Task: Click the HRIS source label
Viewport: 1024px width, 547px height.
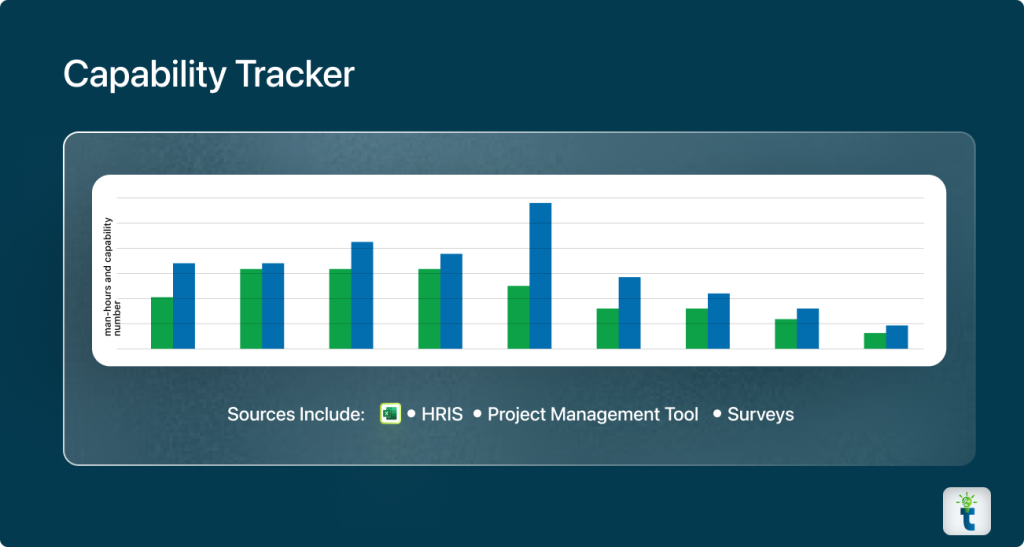Action: (x=442, y=414)
